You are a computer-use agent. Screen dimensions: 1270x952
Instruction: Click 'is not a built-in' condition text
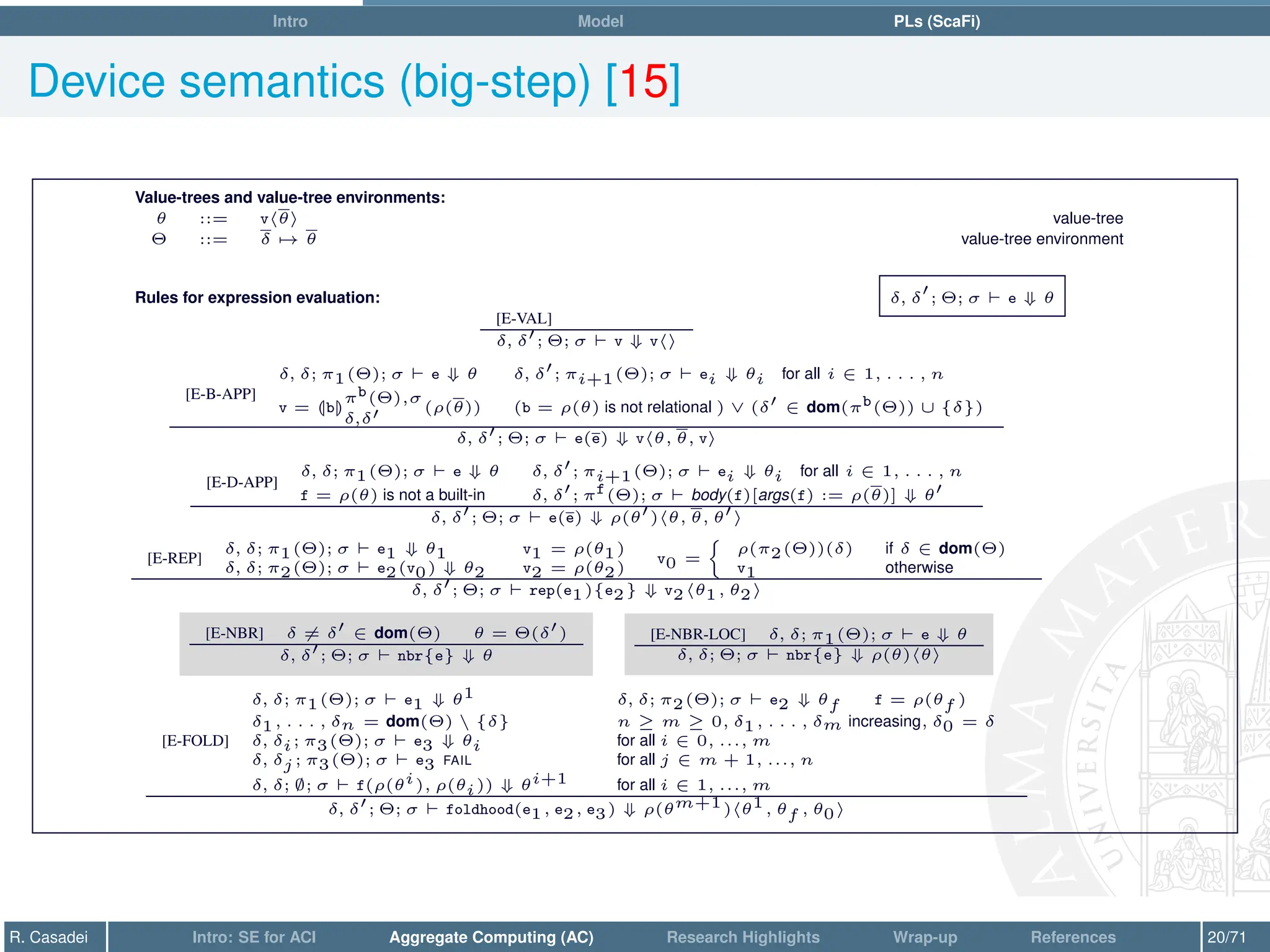(x=433, y=495)
